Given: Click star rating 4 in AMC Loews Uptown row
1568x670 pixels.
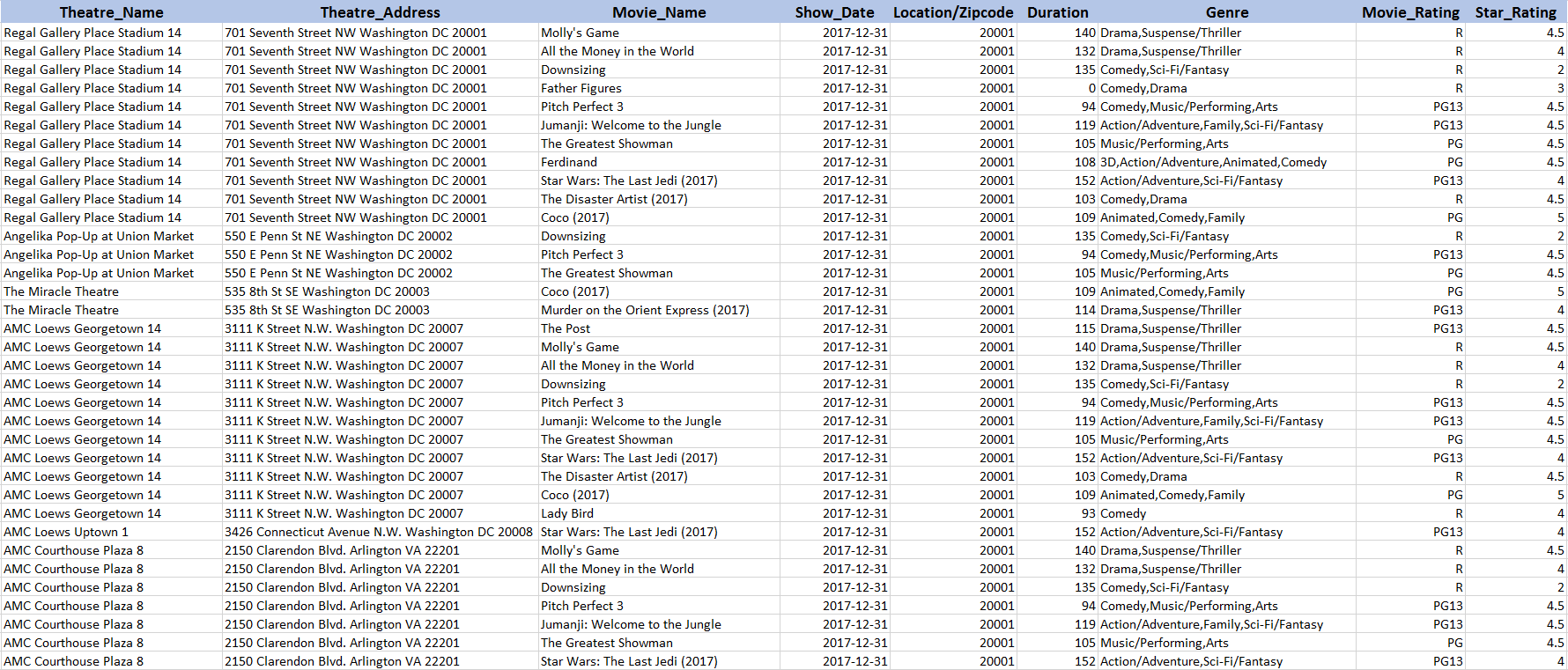Looking at the screenshot, I should [1515, 532].
